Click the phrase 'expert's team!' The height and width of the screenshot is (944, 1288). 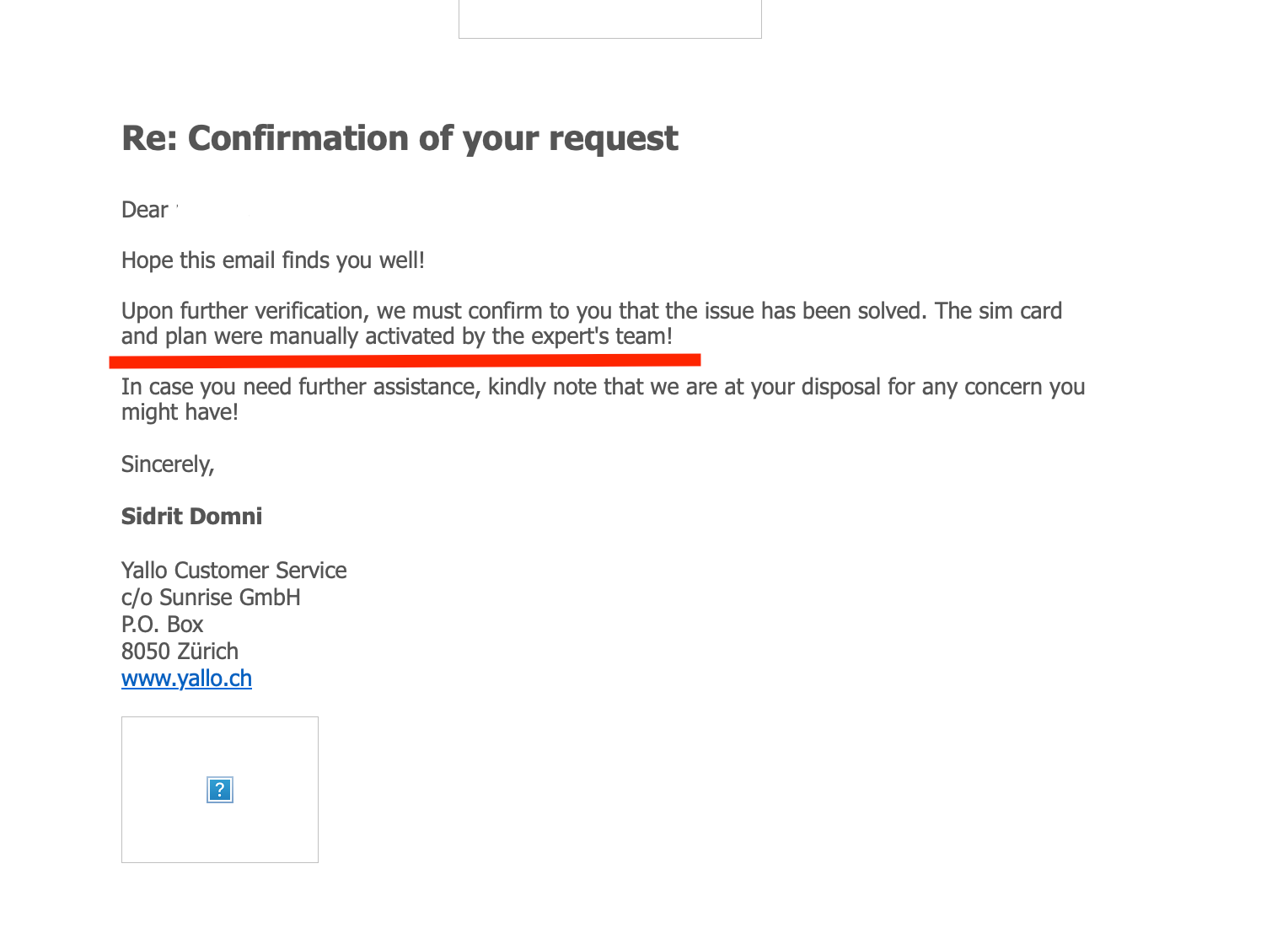(x=601, y=337)
